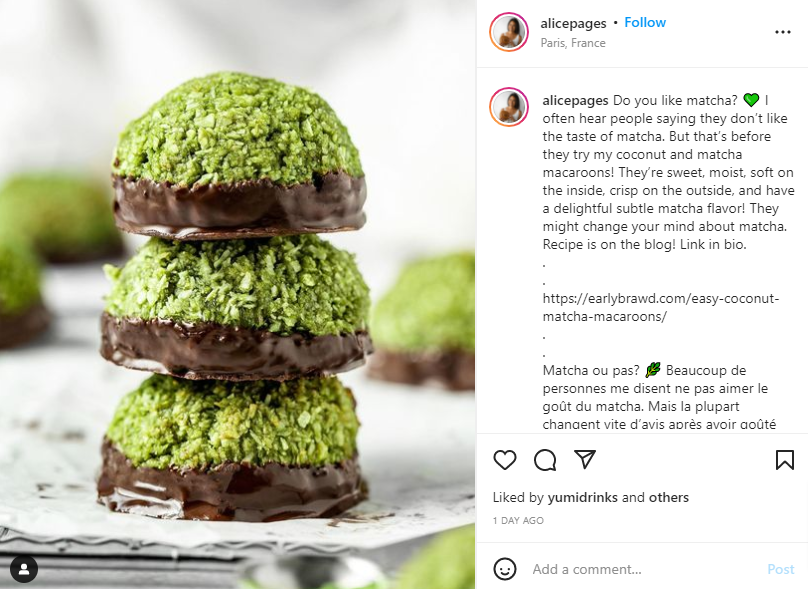Select the matcha macaroons photo
This screenshot has width=808, height=589.
[x=238, y=294]
